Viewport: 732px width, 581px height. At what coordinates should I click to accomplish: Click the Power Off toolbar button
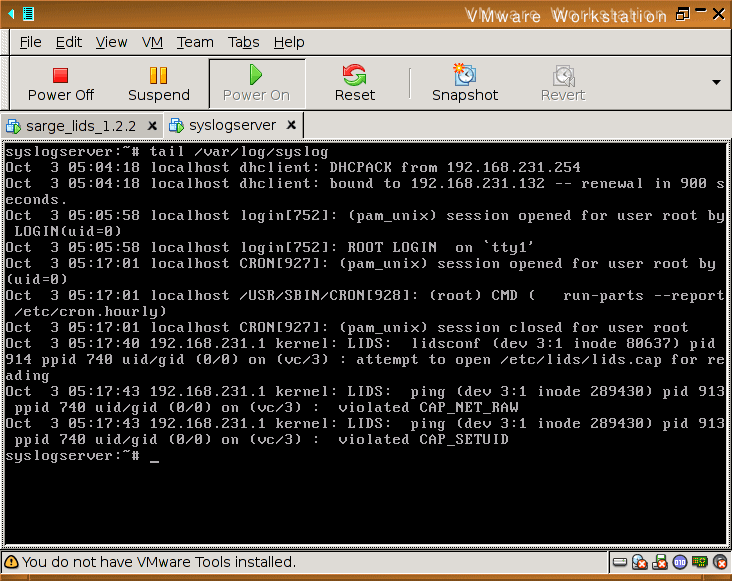61,84
